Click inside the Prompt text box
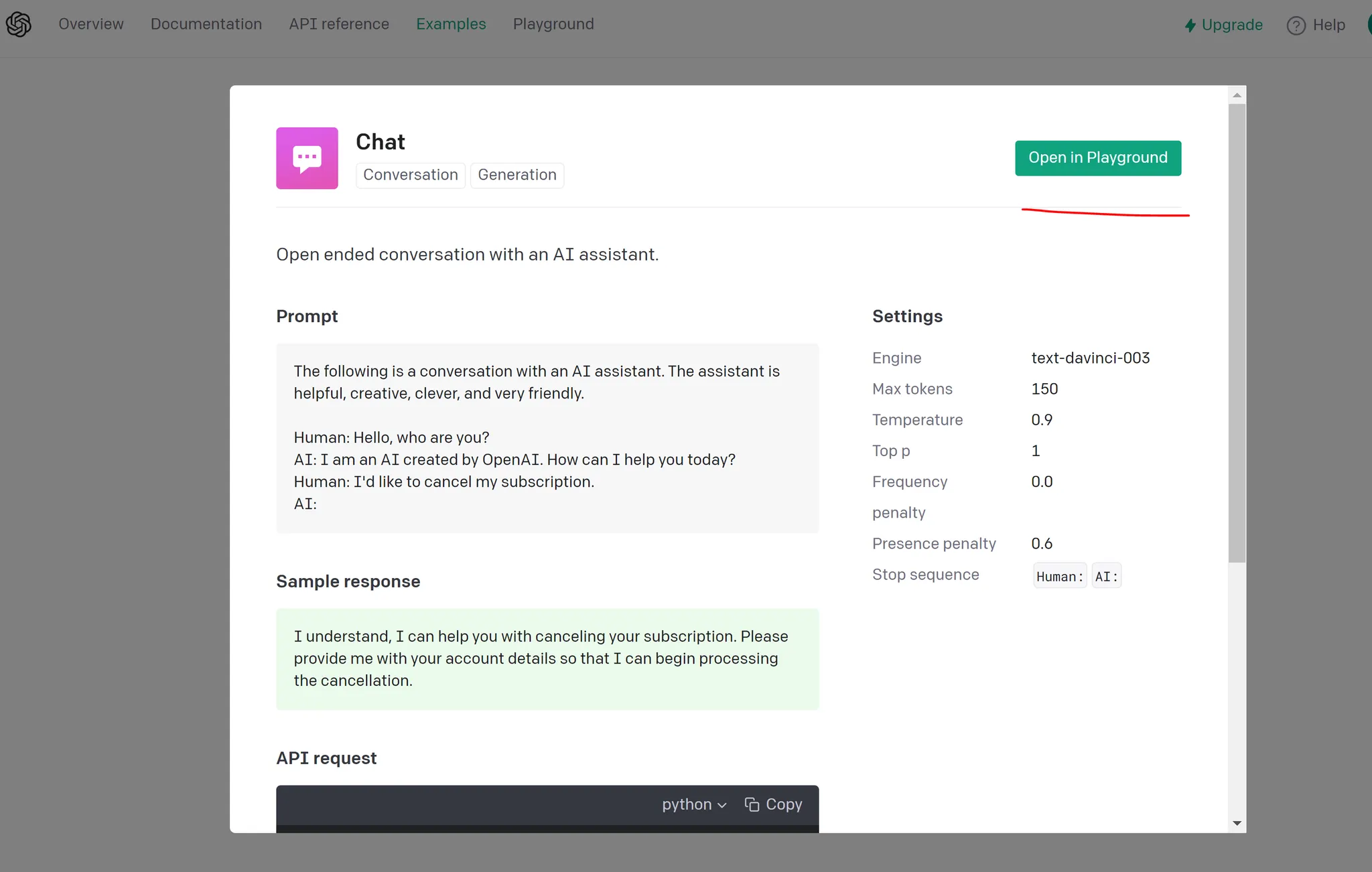Image resolution: width=1372 pixels, height=872 pixels. pyautogui.click(x=547, y=438)
